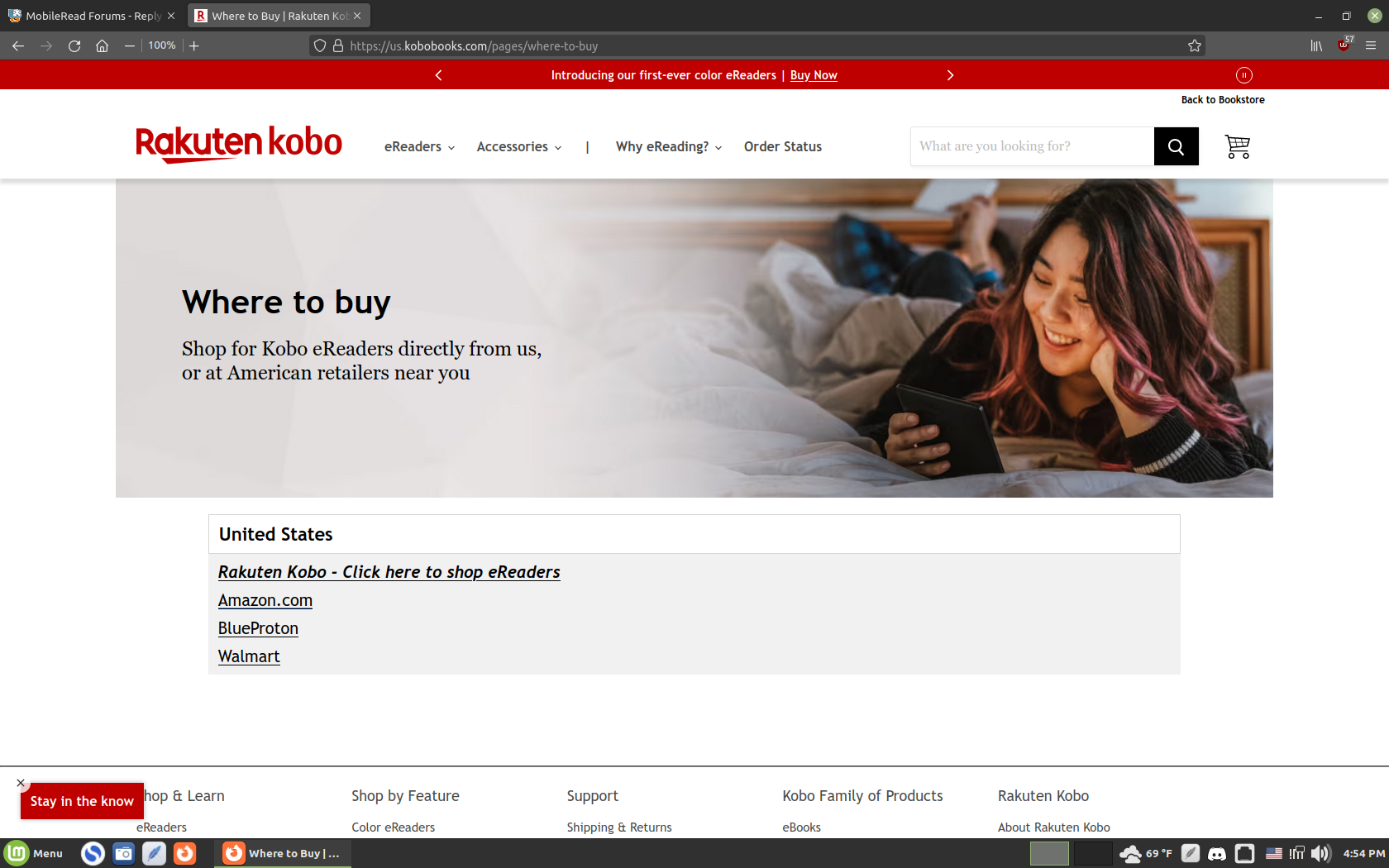The width and height of the screenshot is (1389, 868).
Task: Switch to the first workspace
Action: click(x=1049, y=853)
